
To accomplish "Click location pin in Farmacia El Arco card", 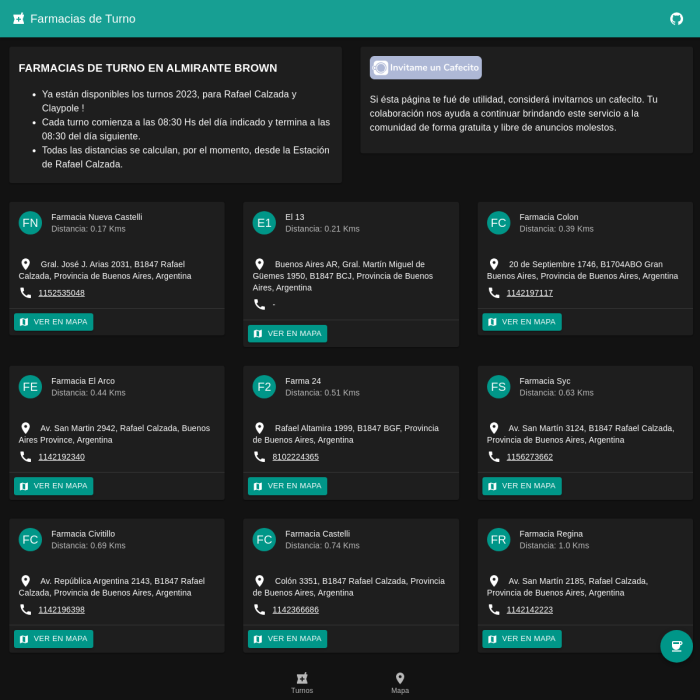I will pos(25,428).
